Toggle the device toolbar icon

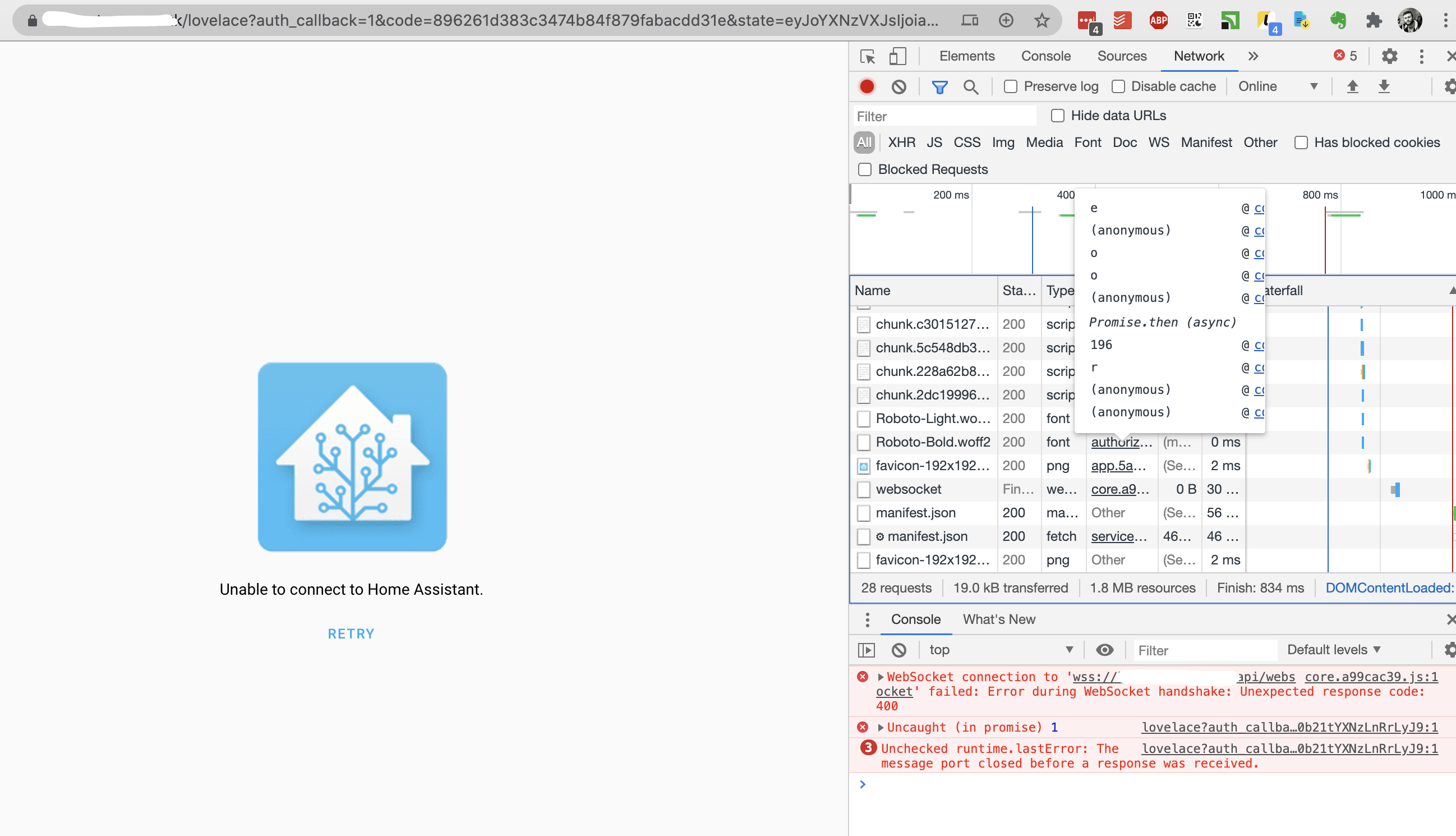(x=897, y=56)
